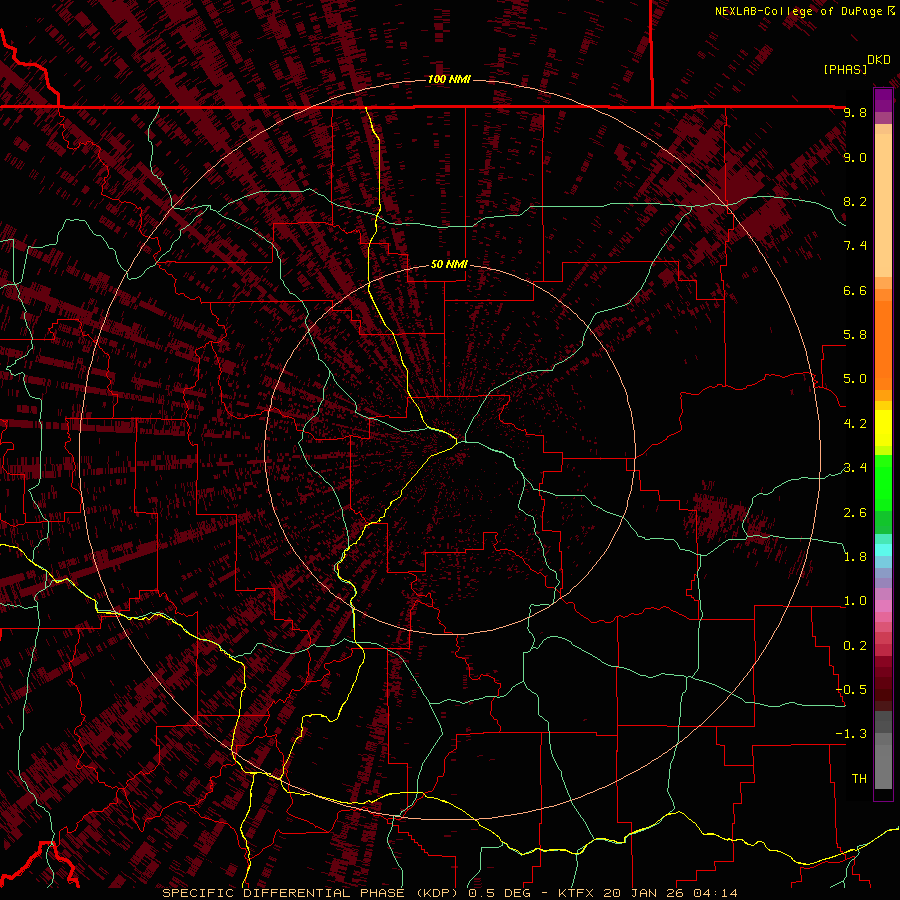Click the 100 NMI range ring label
Viewport: 900px width, 900px height.
(x=449, y=79)
